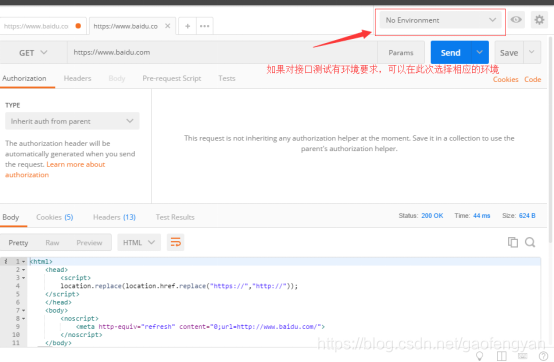
Task: Open the GET method dropdown
Action: pos(33,53)
